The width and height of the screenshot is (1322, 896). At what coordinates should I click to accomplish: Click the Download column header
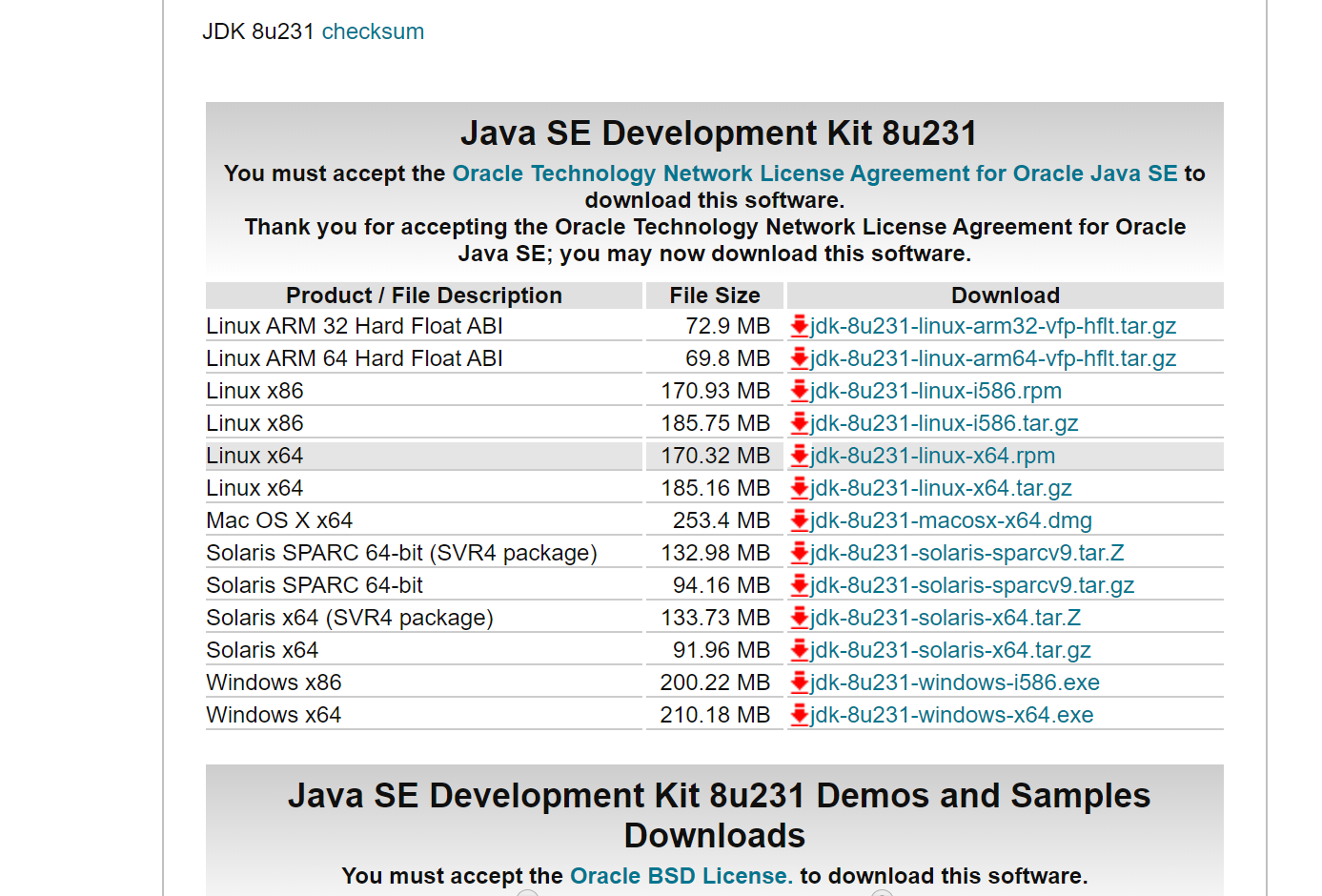[x=1006, y=295]
